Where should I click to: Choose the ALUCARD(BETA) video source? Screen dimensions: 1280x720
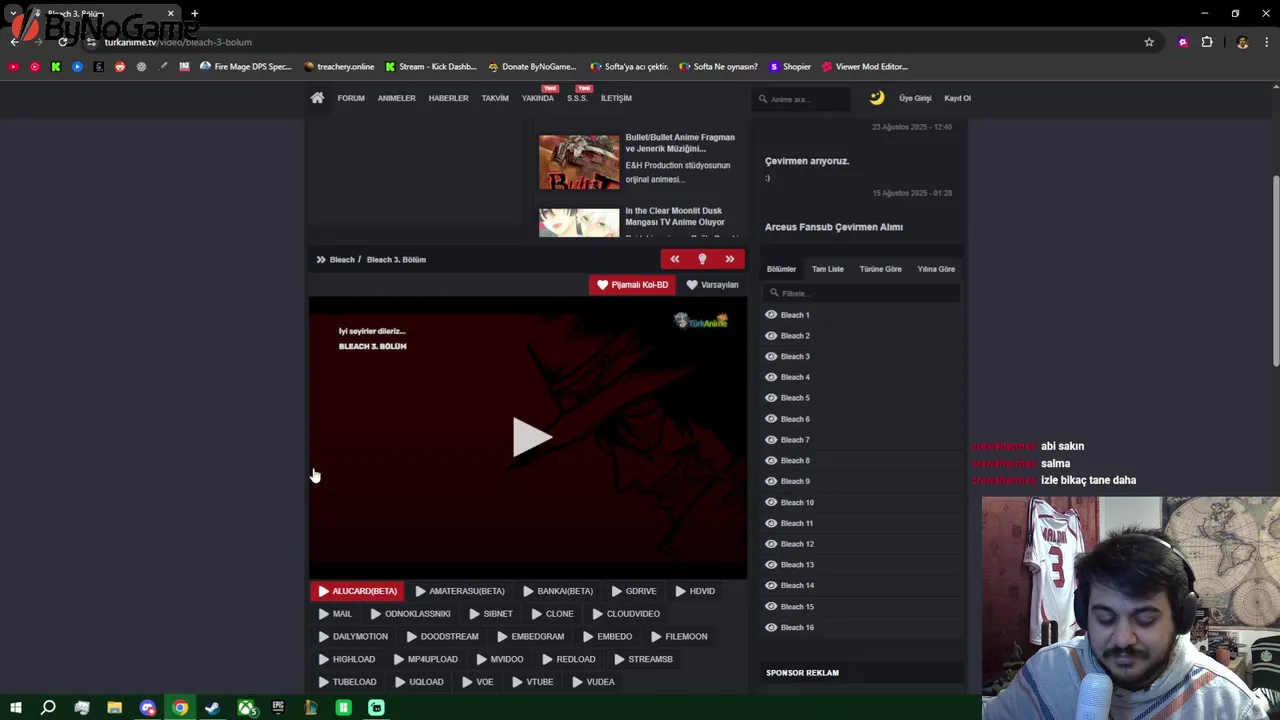click(357, 591)
